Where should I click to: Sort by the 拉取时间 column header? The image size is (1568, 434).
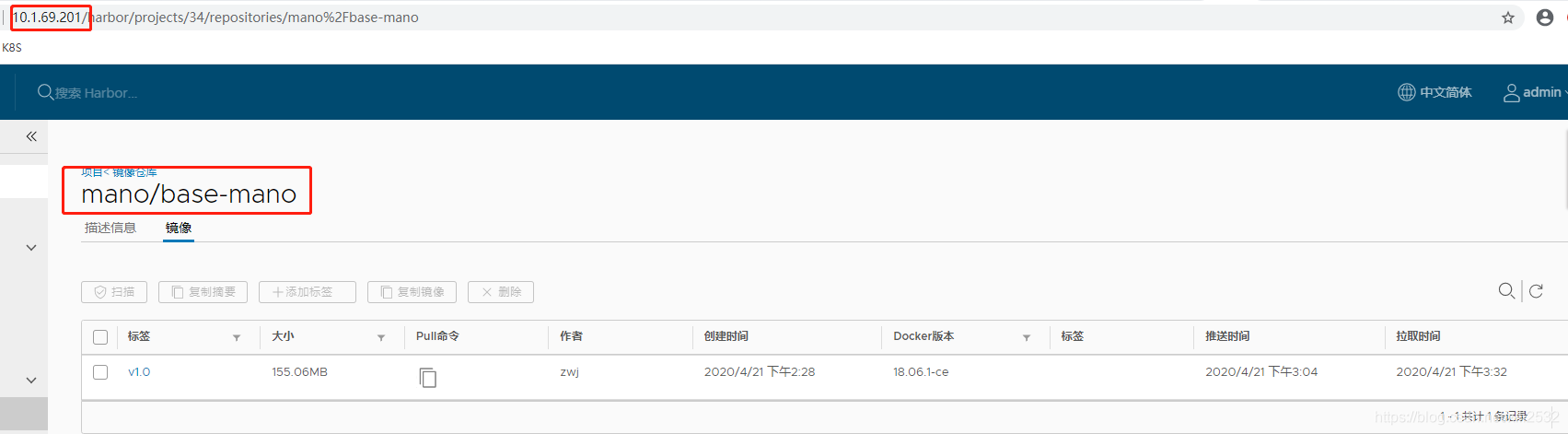point(1418,336)
